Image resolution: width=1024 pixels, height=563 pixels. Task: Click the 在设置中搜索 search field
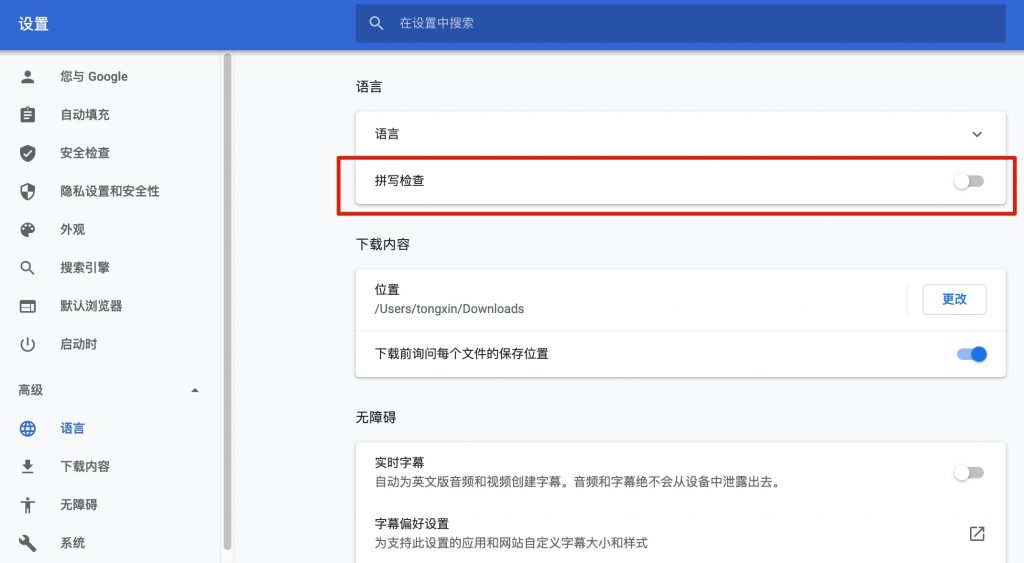pos(680,23)
